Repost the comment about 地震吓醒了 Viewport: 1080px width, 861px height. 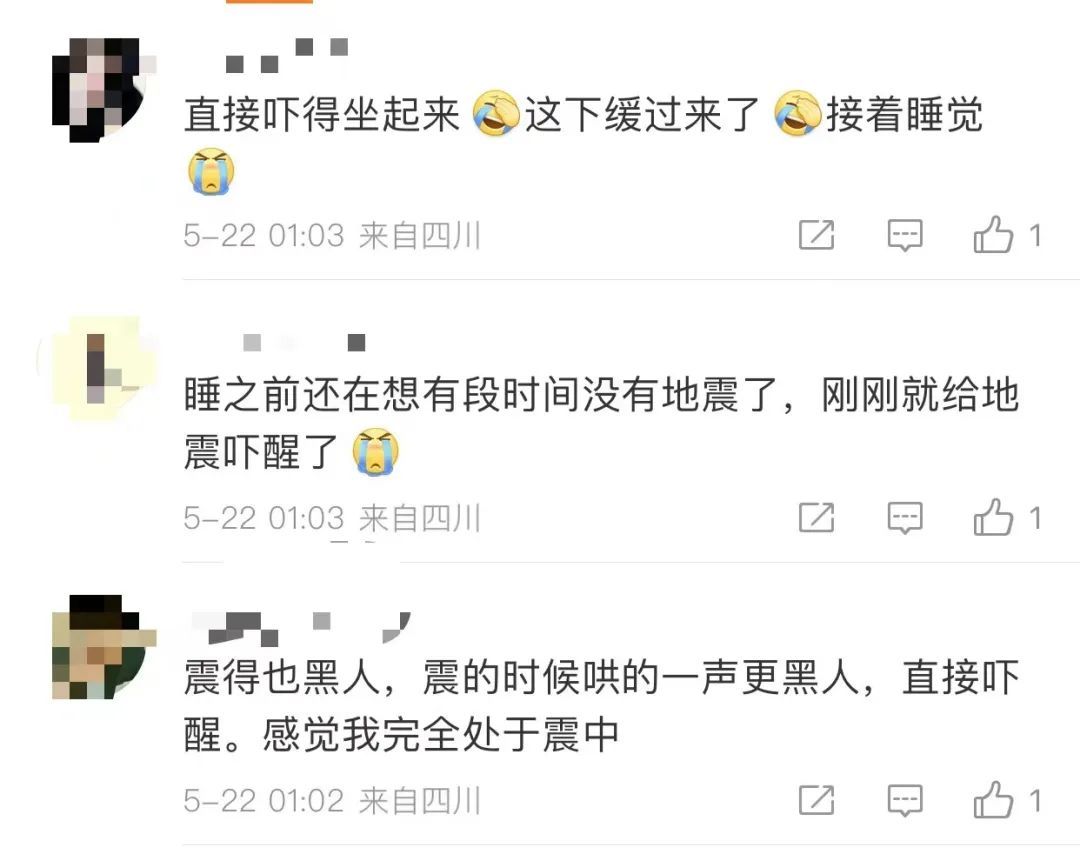816,518
